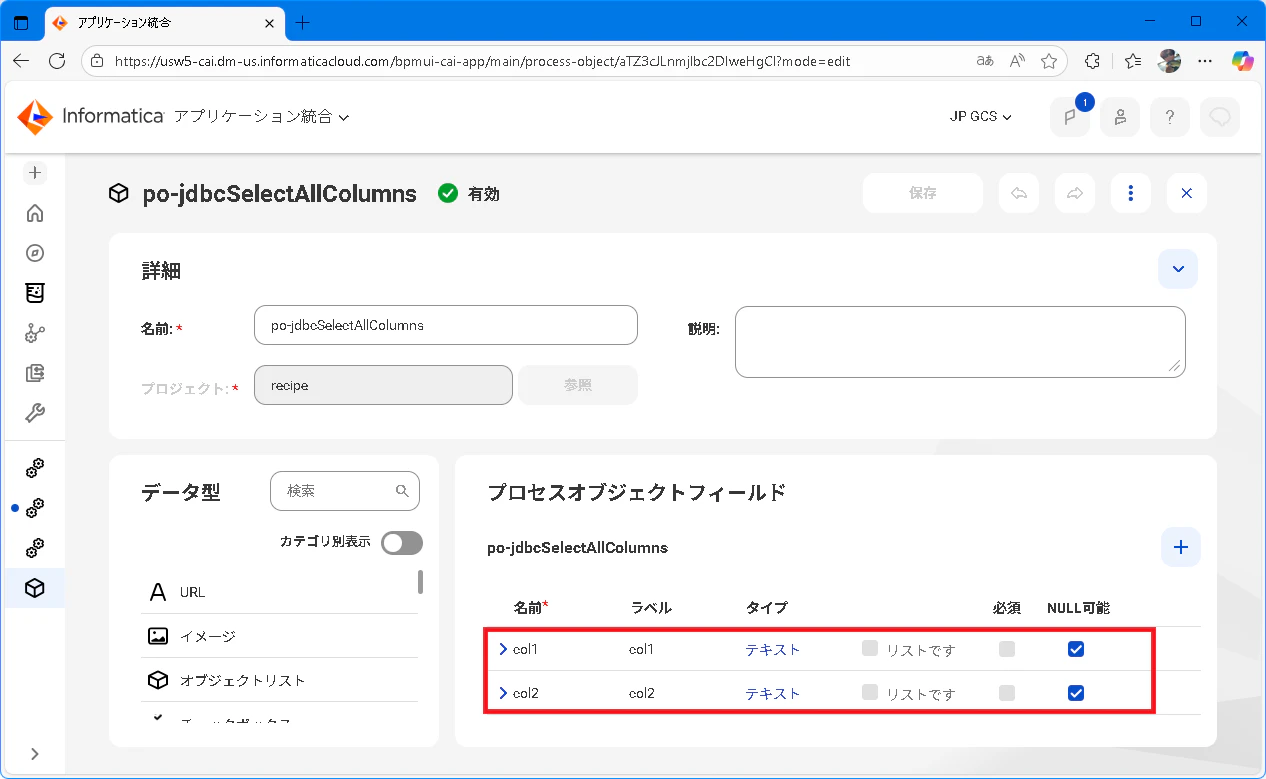Collapse the 詳細 section chevron
The width and height of the screenshot is (1266, 779).
[1178, 269]
